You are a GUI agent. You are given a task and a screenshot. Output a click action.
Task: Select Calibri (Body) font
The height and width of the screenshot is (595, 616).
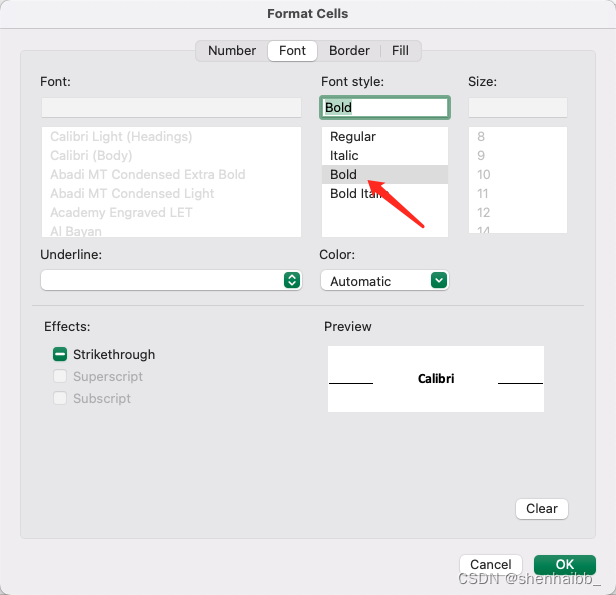click(171, 156)
